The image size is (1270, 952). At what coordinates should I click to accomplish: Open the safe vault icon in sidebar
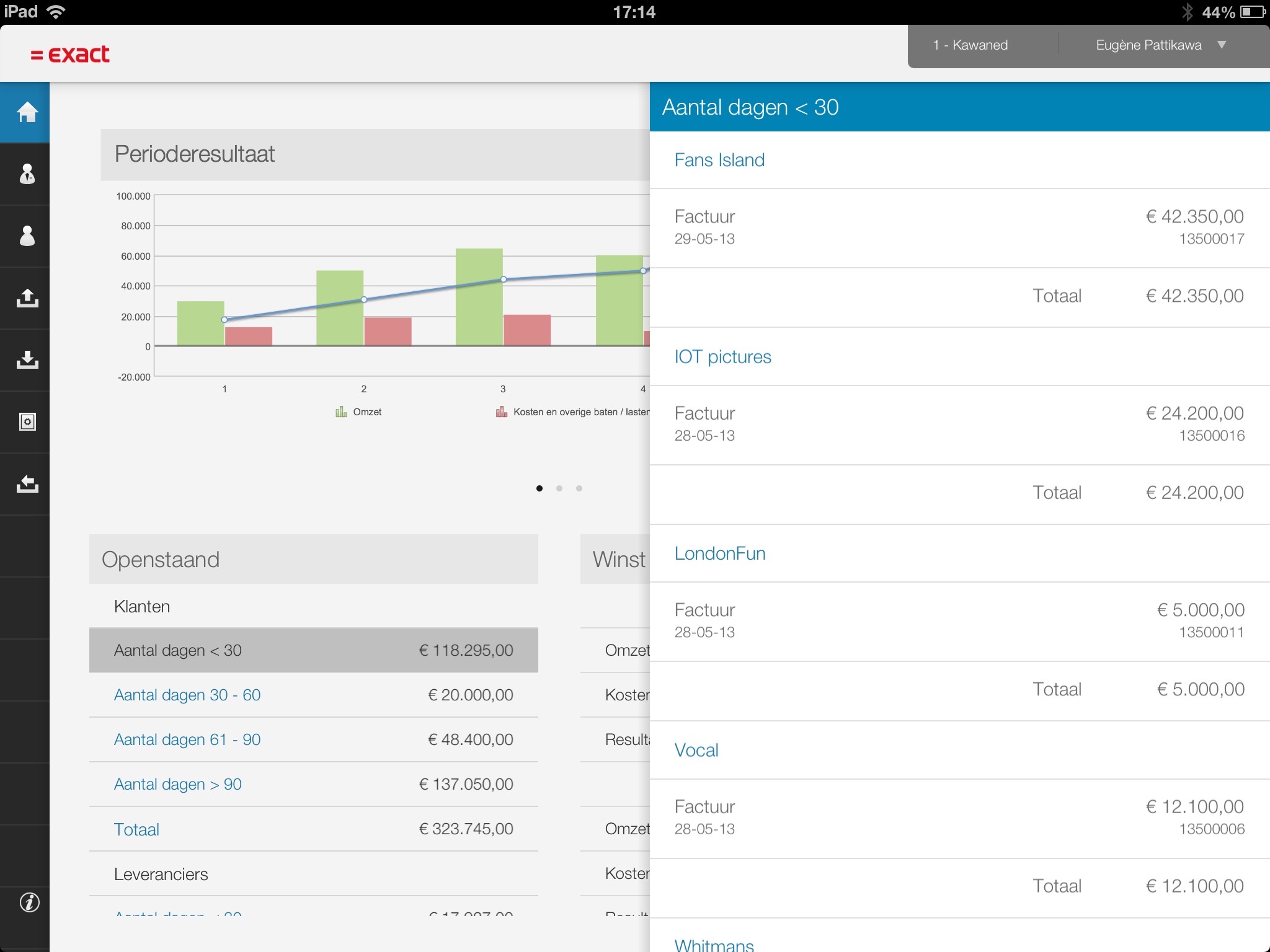click(27, 422)
